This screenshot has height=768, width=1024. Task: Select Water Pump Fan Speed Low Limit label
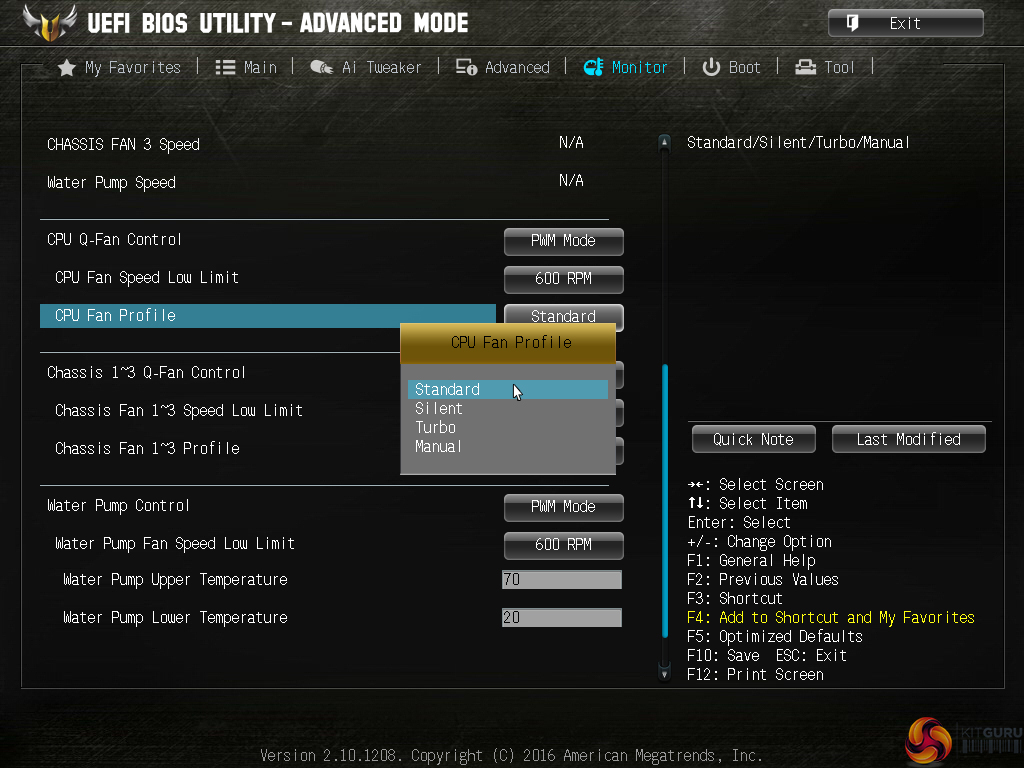point(175,543)
